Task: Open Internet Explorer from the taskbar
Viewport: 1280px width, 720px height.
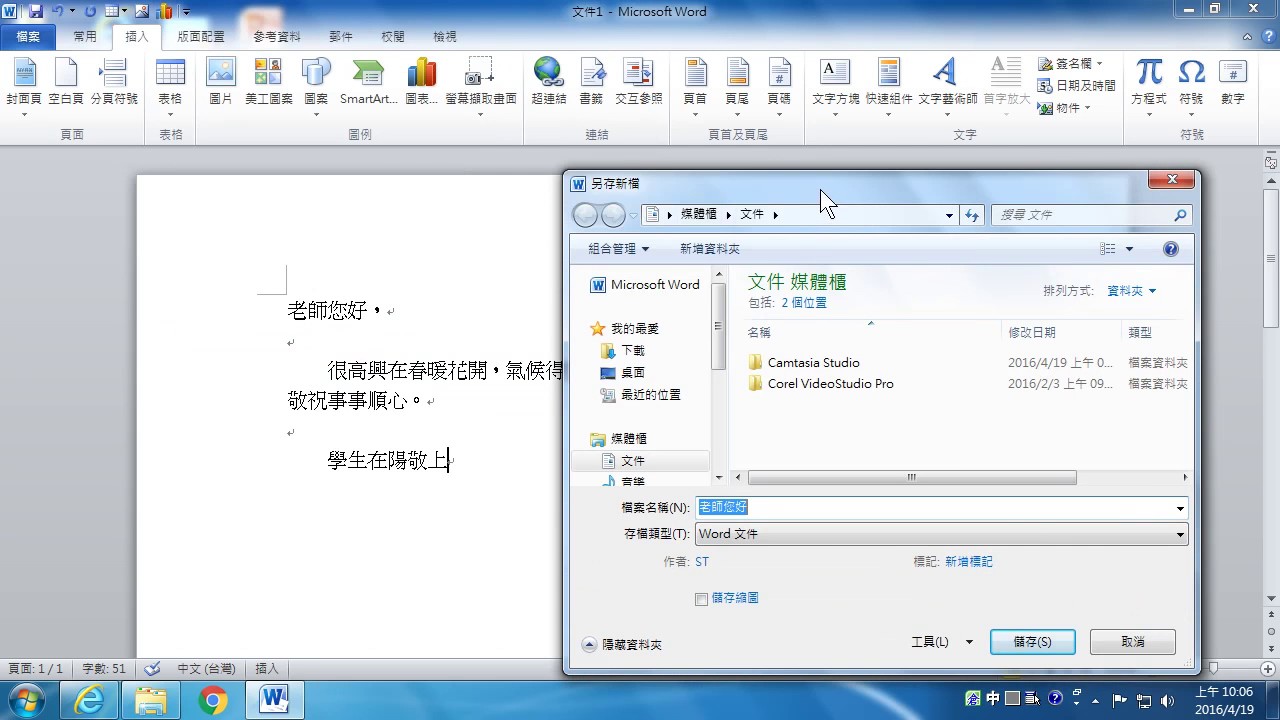Action: coord(89,700)
